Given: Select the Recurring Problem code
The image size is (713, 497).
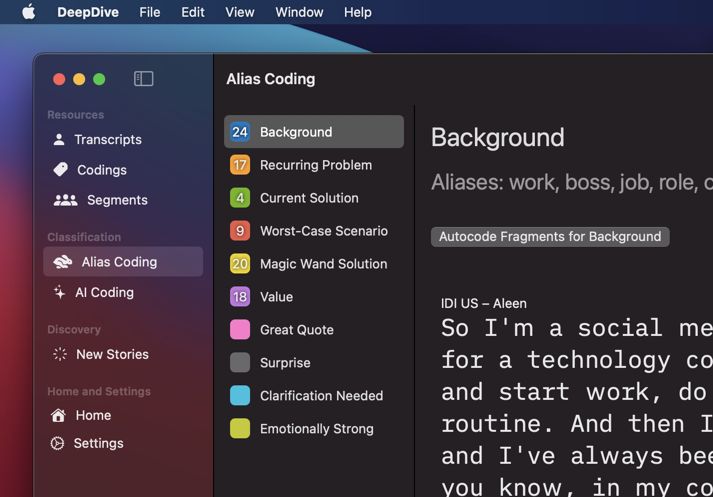Looking at the screenshot, I should (x=314, y=165).
